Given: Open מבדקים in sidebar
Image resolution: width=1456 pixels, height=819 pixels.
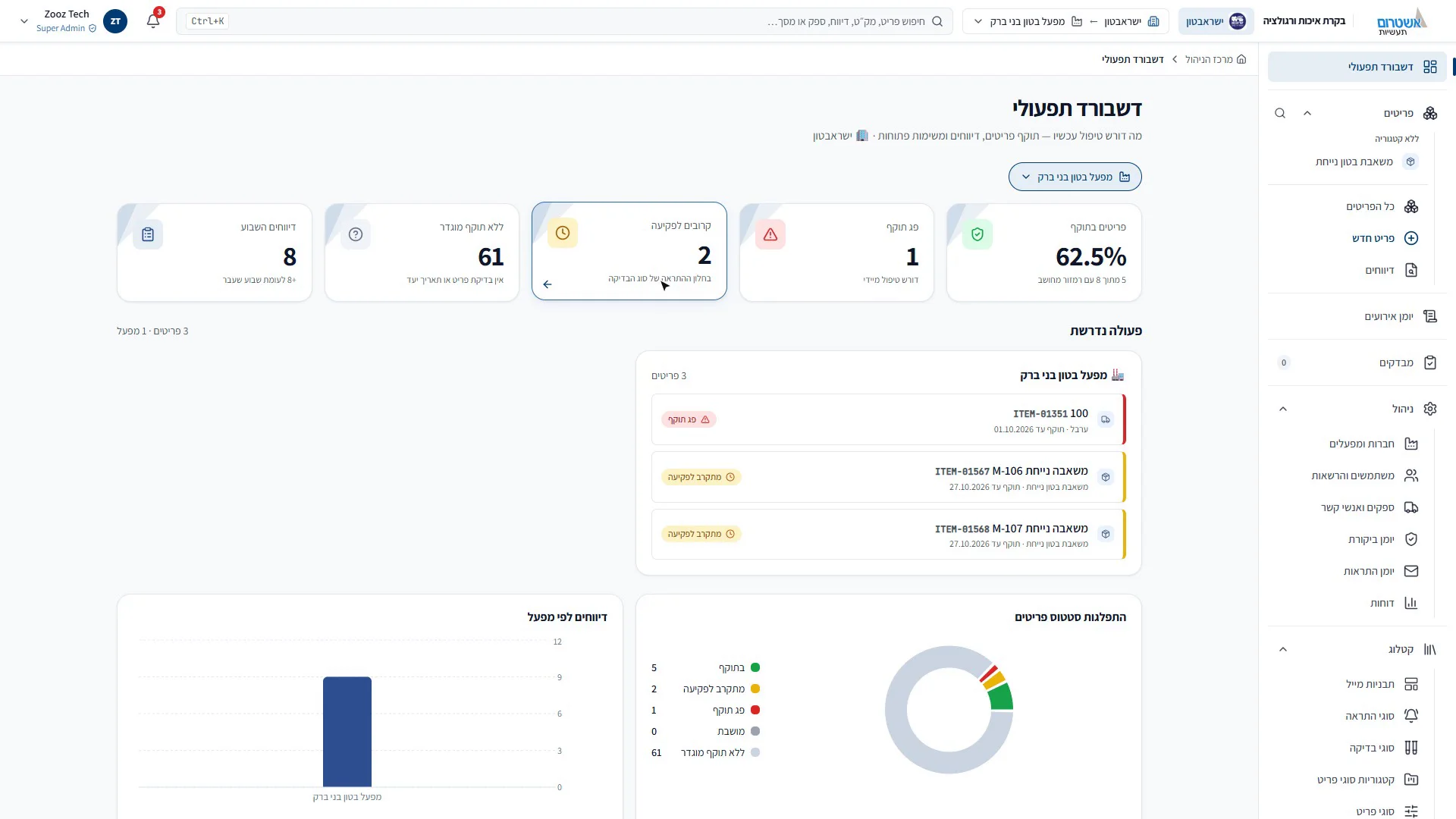Looking at the screenshot, I should (x=1357, y=362).
